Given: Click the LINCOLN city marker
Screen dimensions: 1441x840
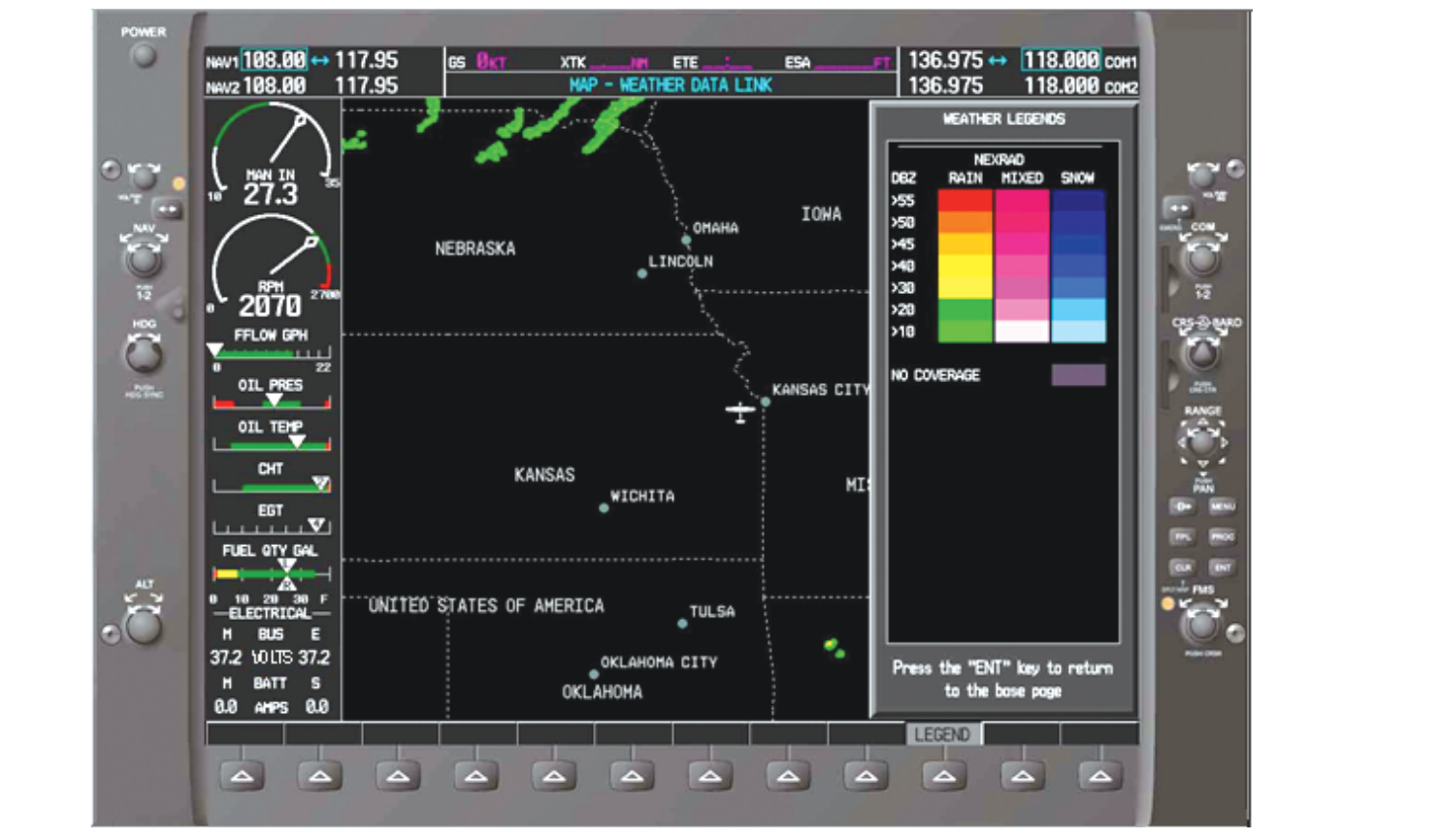Looking at the screenshot, I should tap(641, 274).
